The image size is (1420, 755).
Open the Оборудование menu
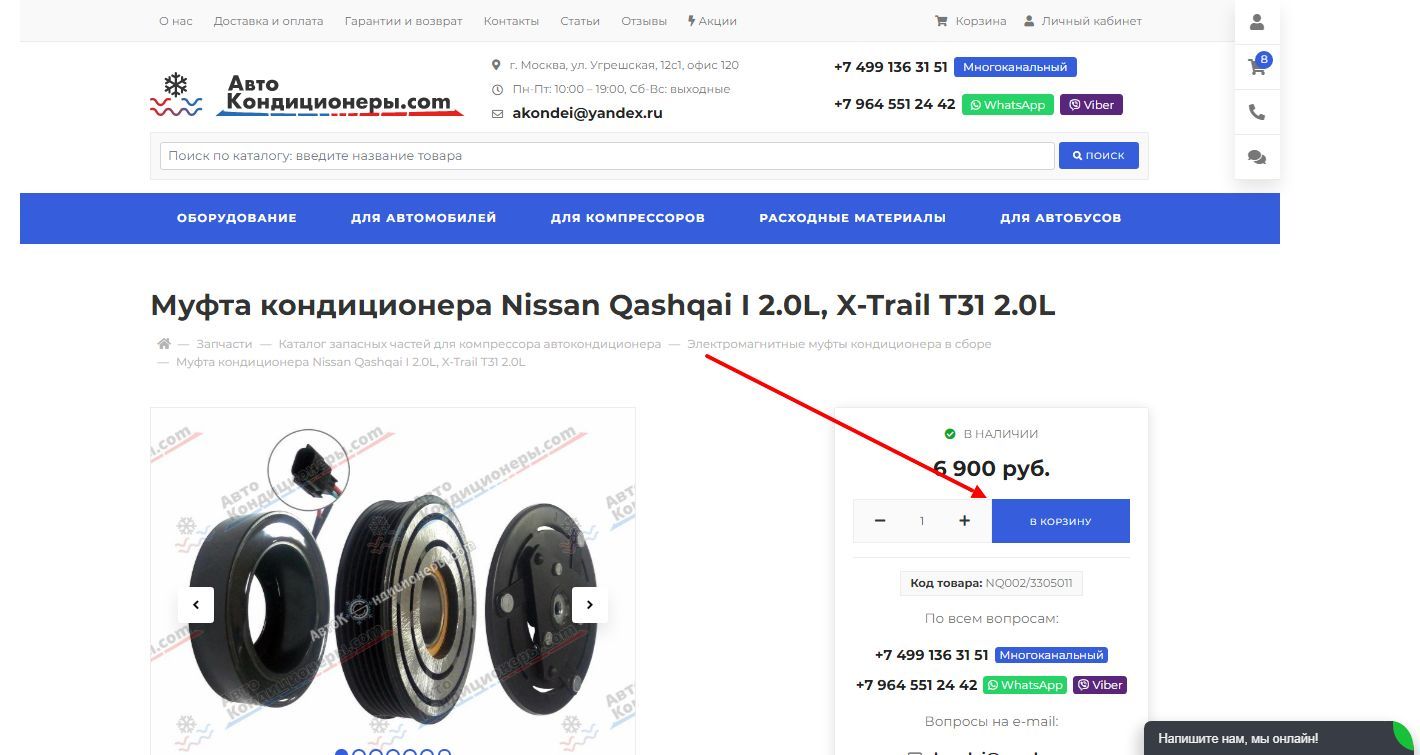click(237, 218)
